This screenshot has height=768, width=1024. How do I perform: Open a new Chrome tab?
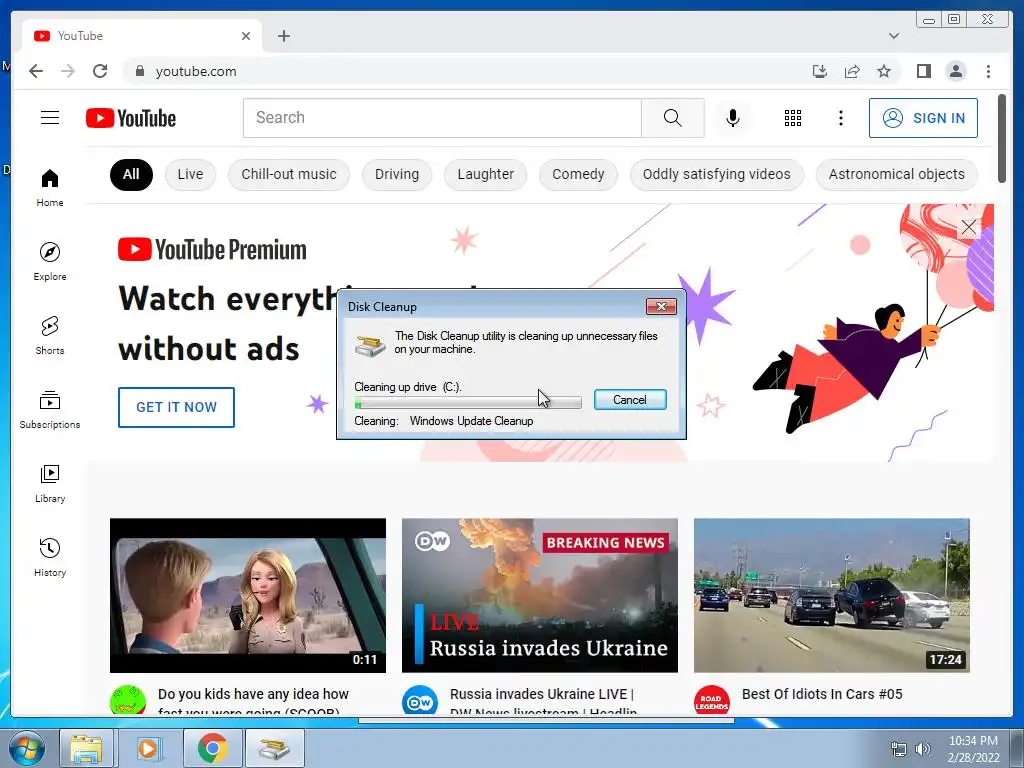(283, 36)
